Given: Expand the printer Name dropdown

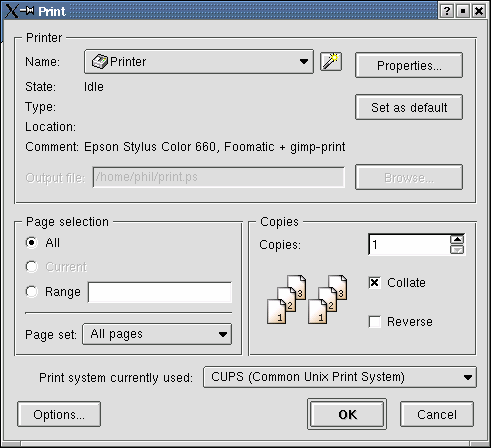Looking at the screenshot, I should click(x=199, y=62).
